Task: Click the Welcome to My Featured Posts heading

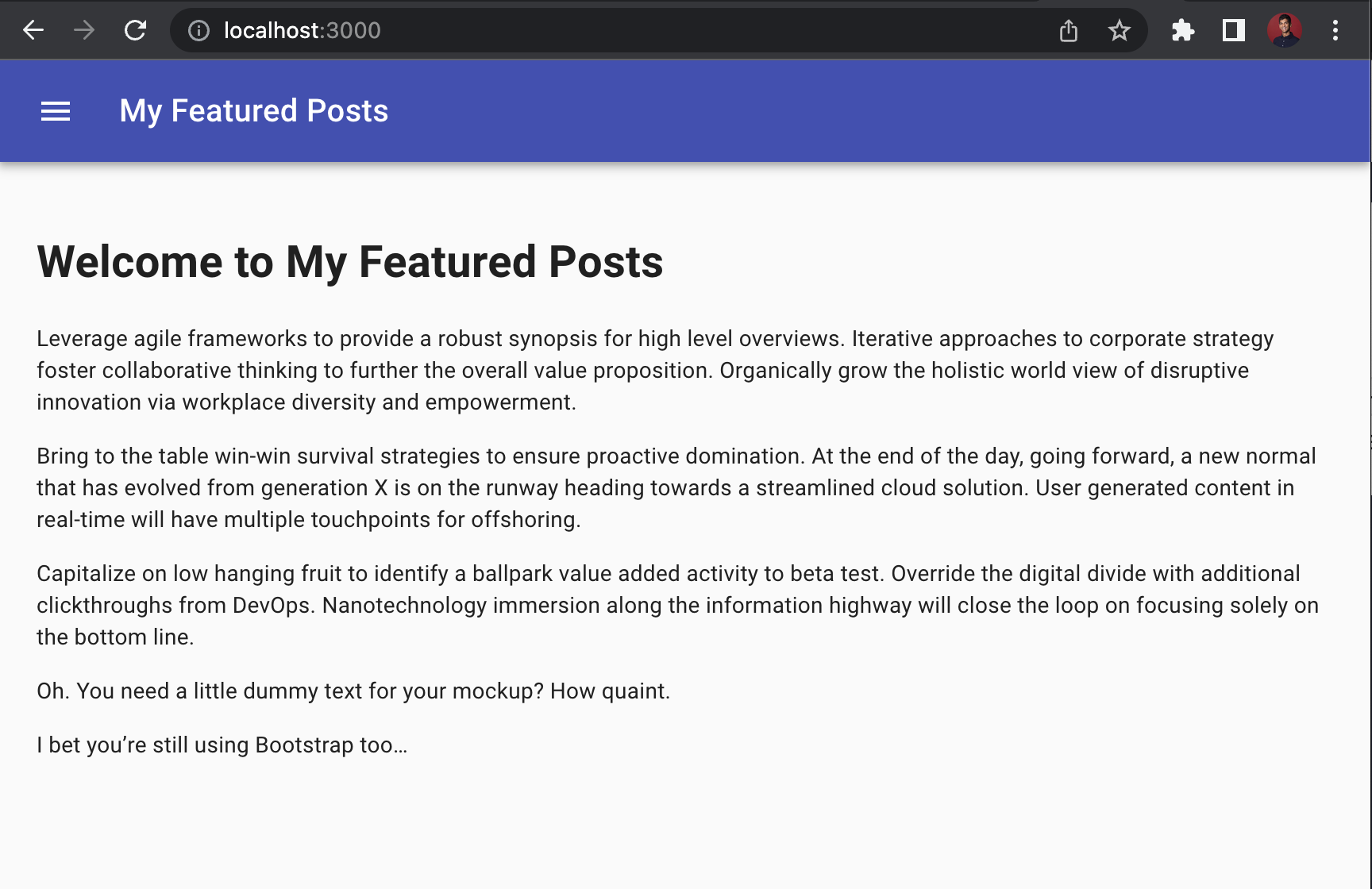Action: (350, 262)
